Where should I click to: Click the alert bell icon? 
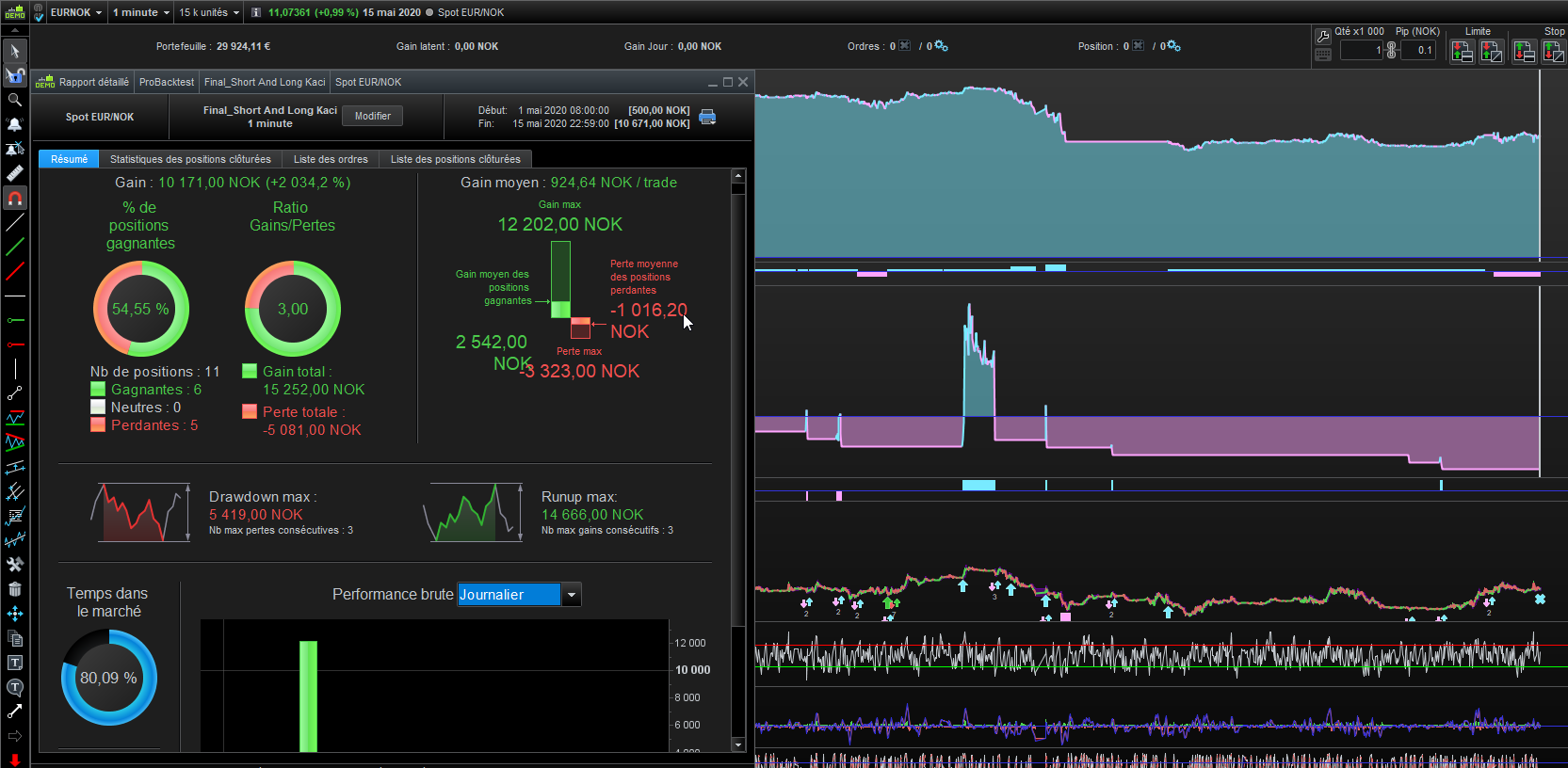15,124
